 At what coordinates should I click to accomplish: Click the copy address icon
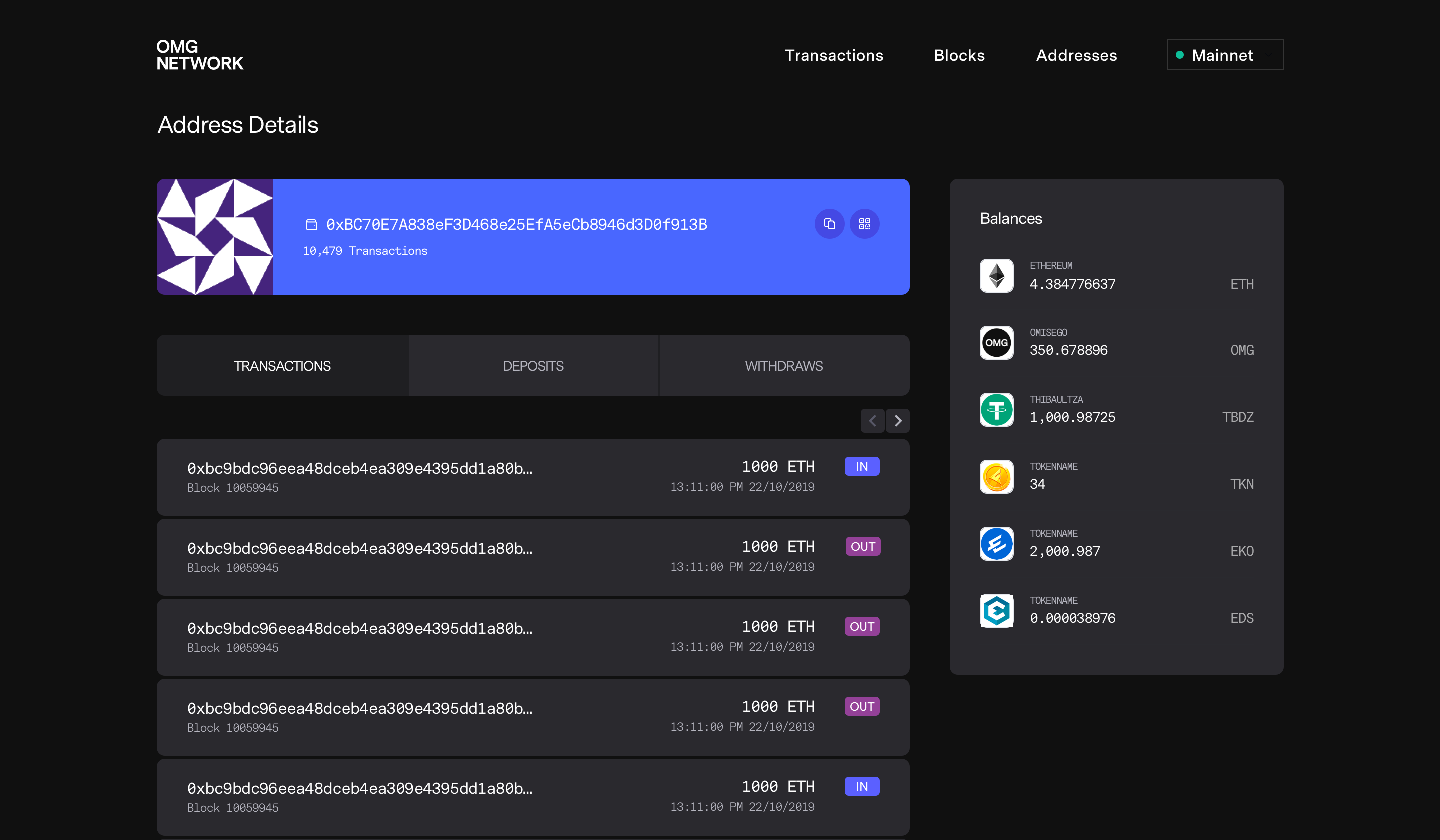829,224
